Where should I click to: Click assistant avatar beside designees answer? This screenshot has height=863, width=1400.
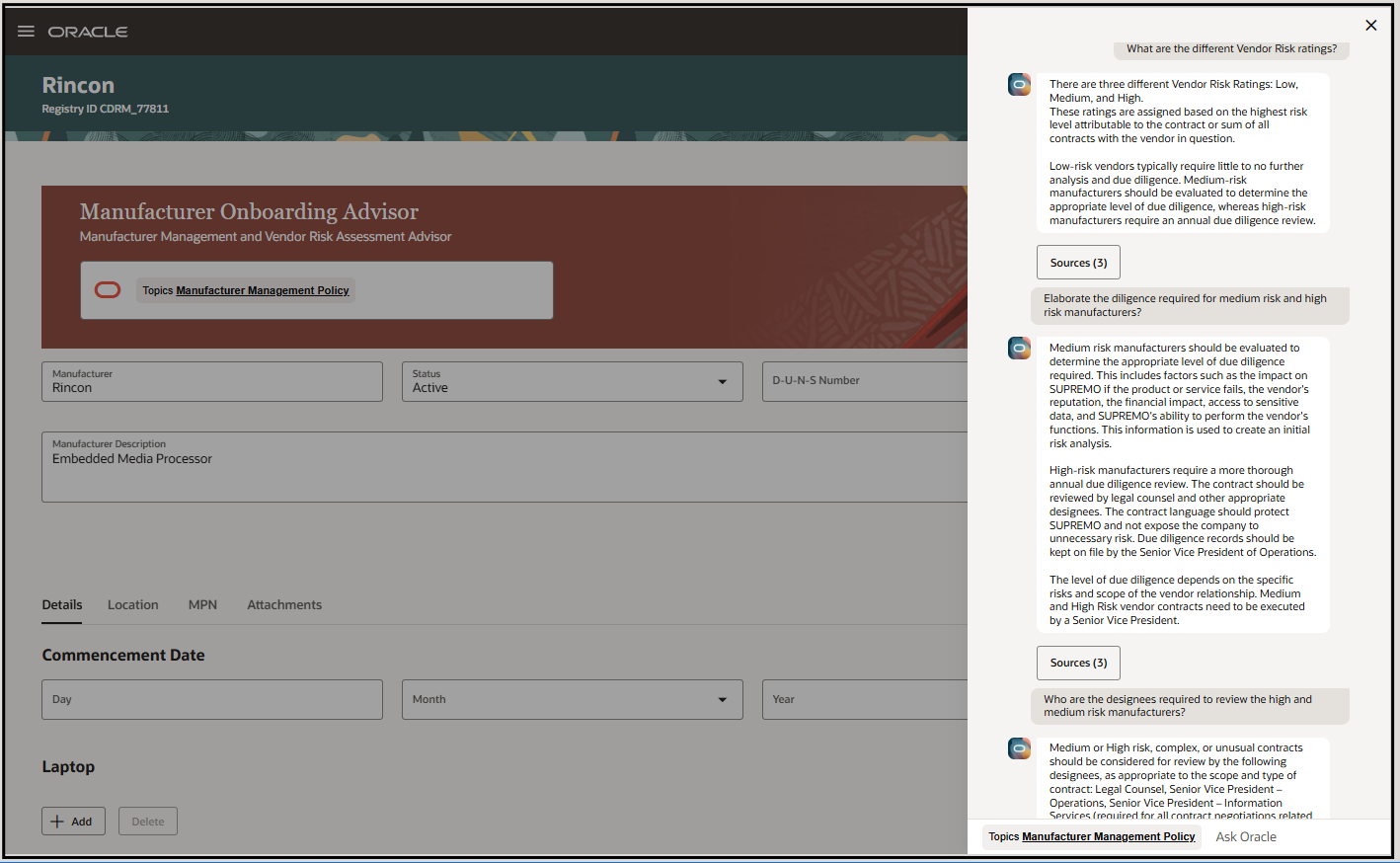point(1019,748)
